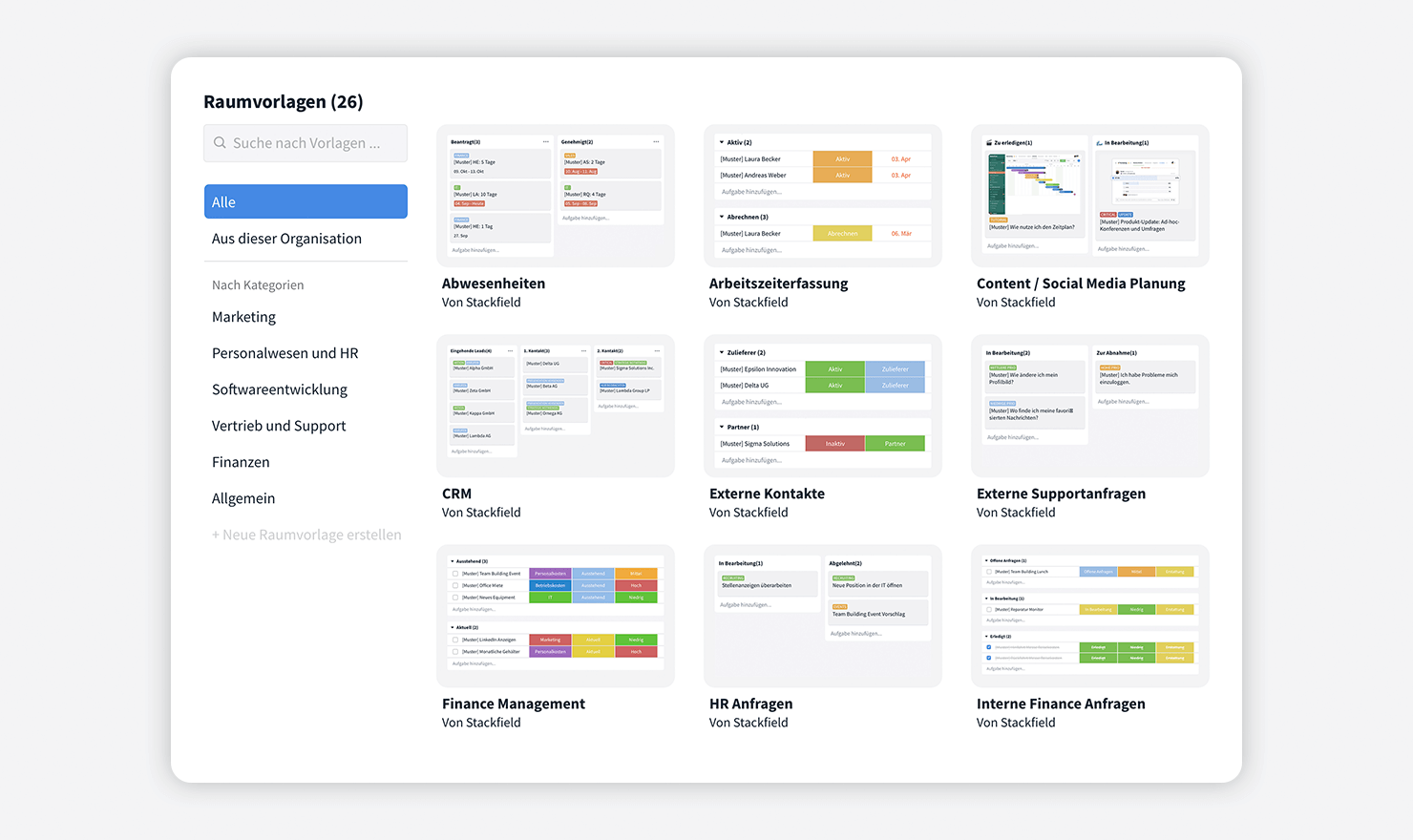
Task: Click 'Von Stackfield' under Abwesenheiten
Action: [481, 303]
